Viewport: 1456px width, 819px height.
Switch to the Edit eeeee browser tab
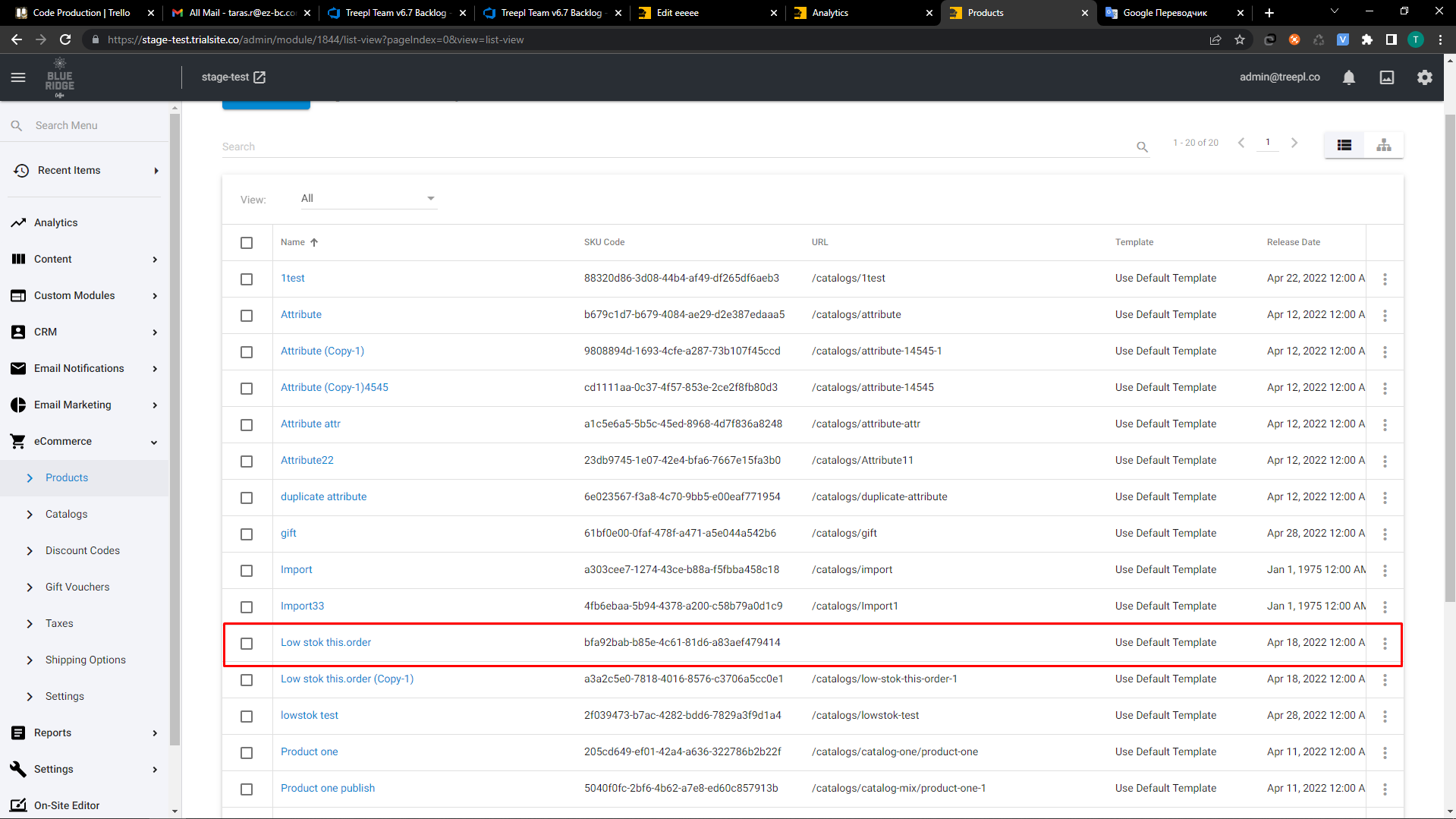(x=707, y=13)
